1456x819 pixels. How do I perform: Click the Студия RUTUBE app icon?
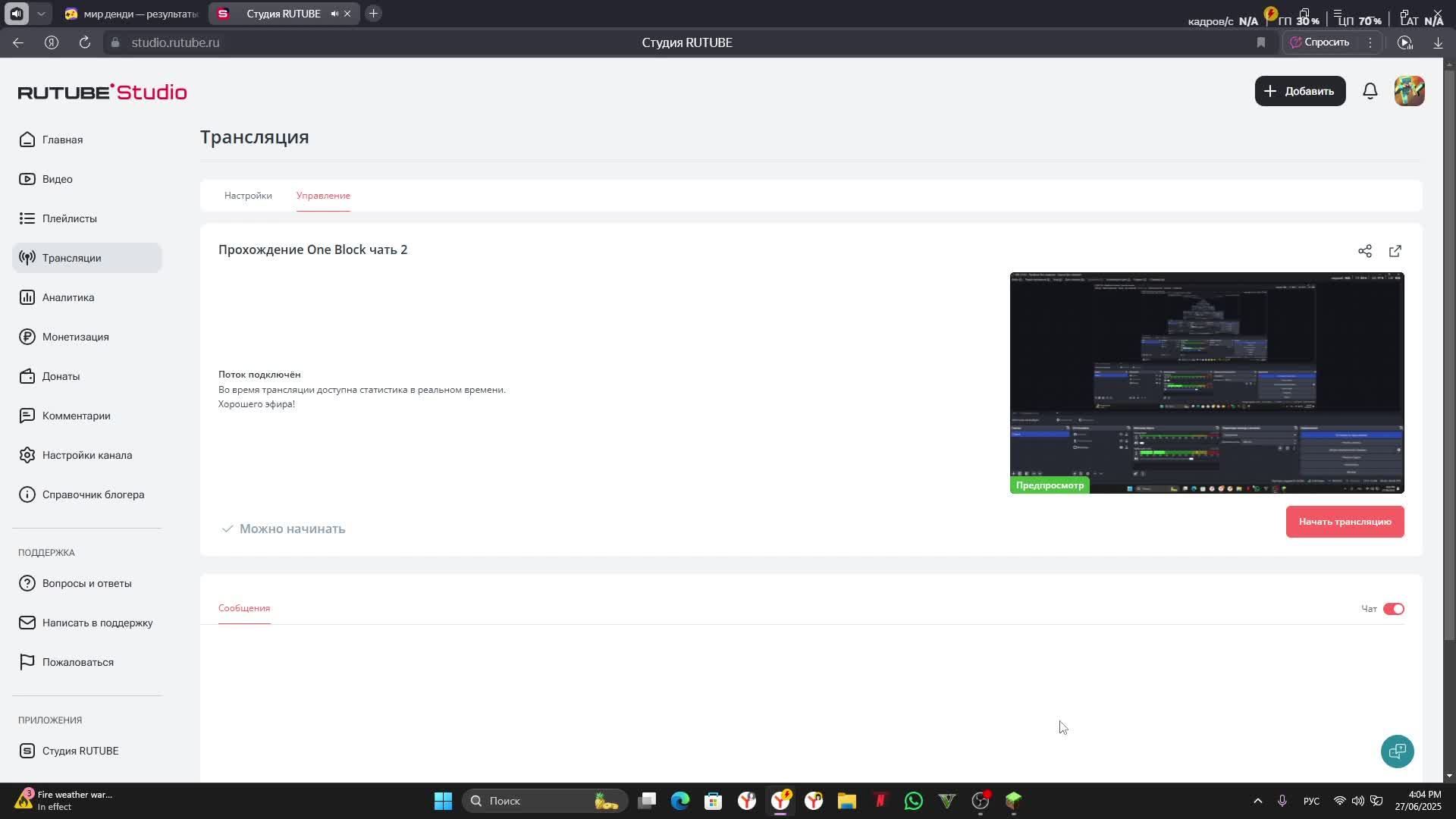[x=27, y=751]
